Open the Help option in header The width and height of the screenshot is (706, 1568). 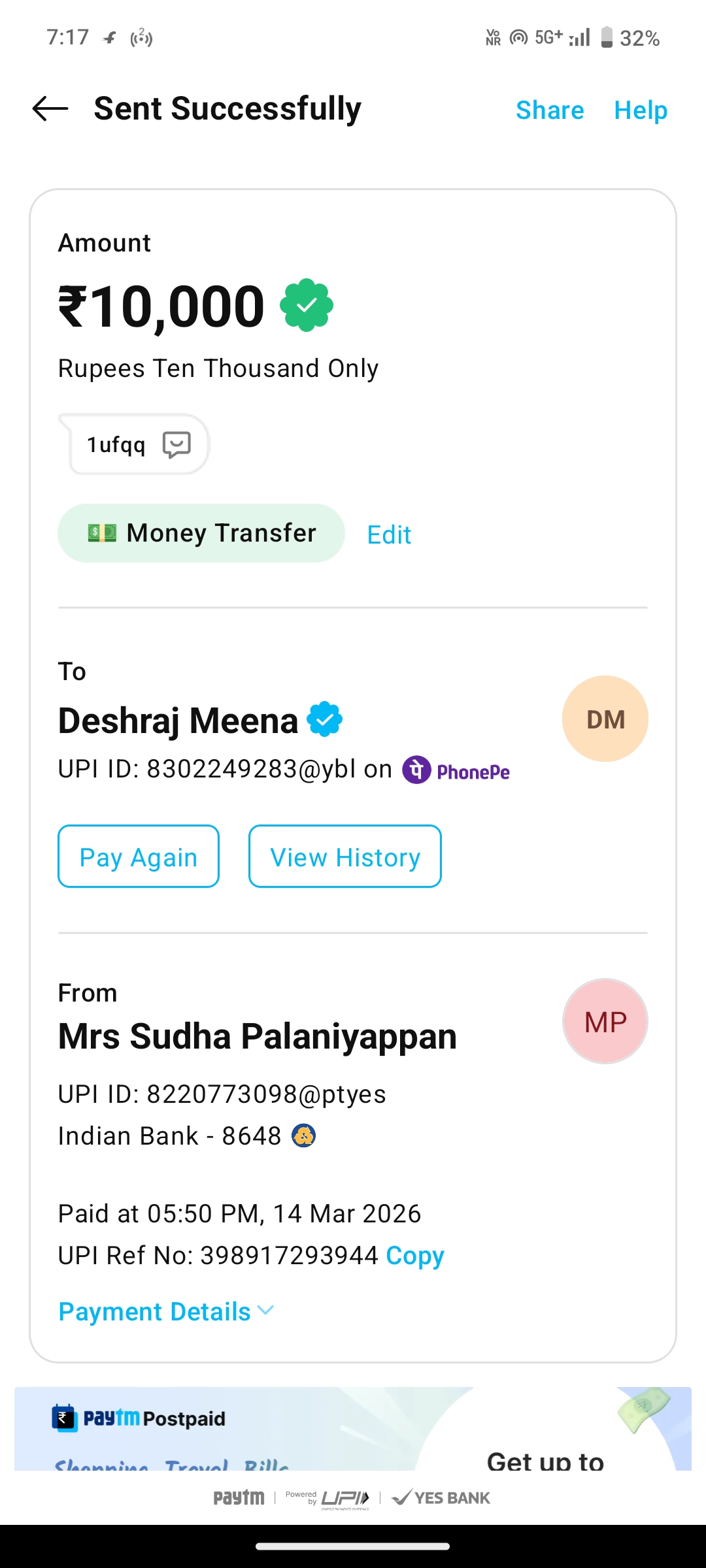coord(641,110)
